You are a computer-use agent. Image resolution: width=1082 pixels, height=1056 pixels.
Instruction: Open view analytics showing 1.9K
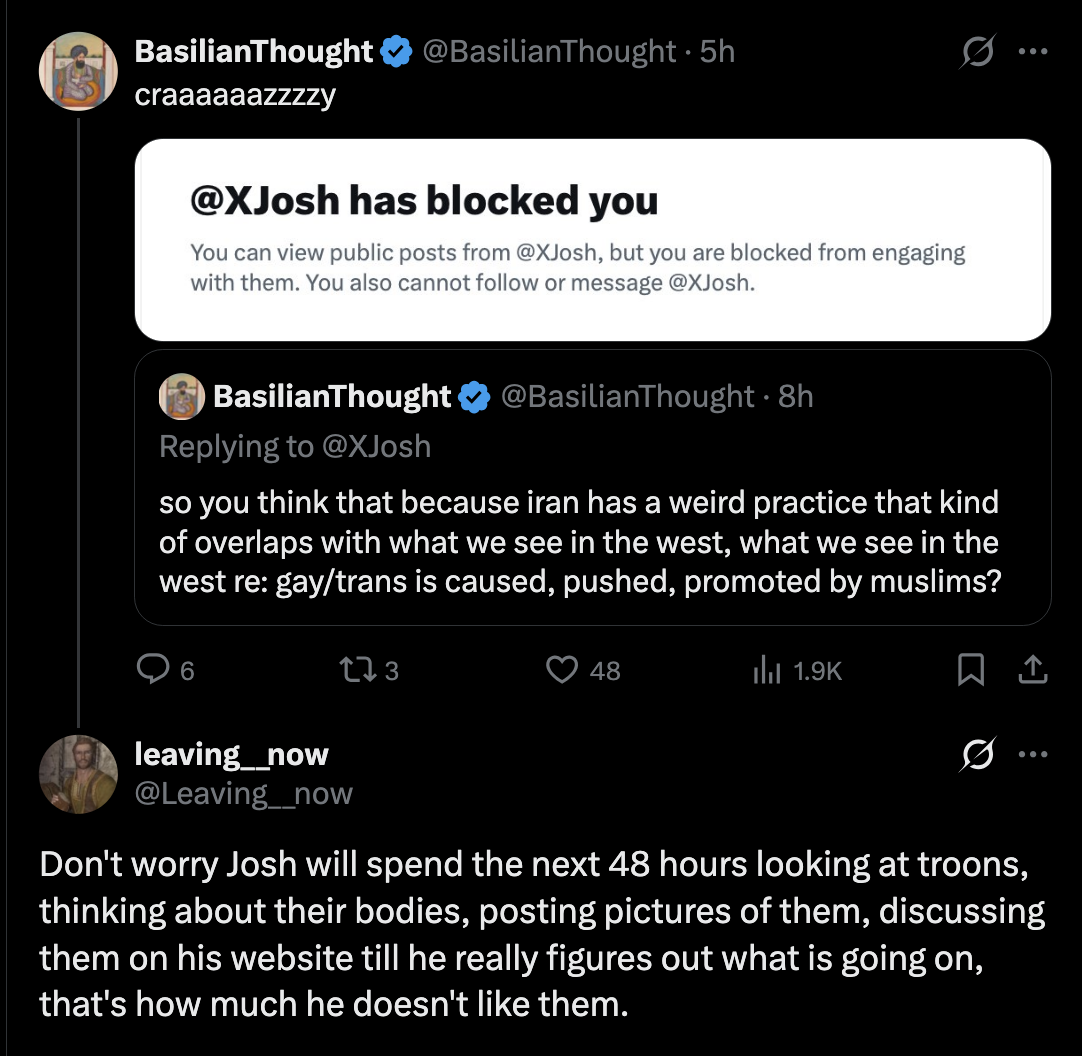pyautogui.click(x=797, y=670)
